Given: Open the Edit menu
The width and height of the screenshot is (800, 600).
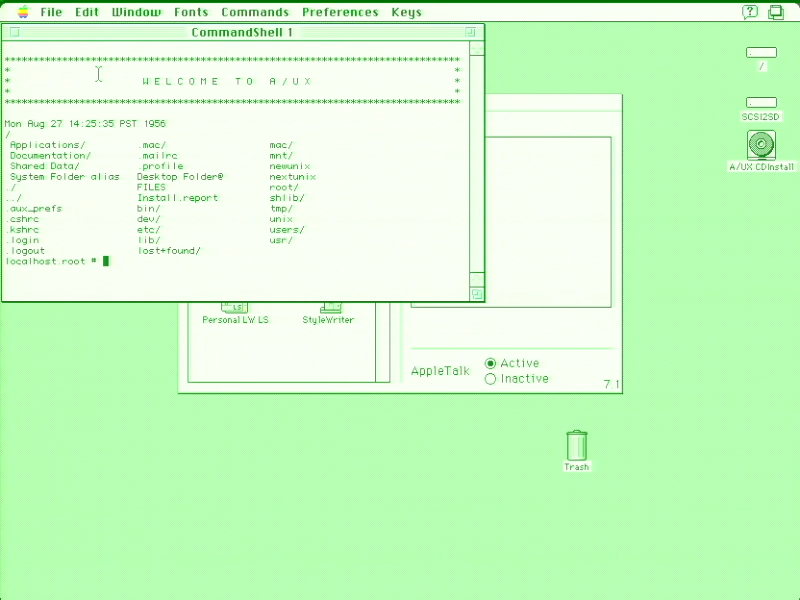Looking at the screenshot, I should coord(87,12).
